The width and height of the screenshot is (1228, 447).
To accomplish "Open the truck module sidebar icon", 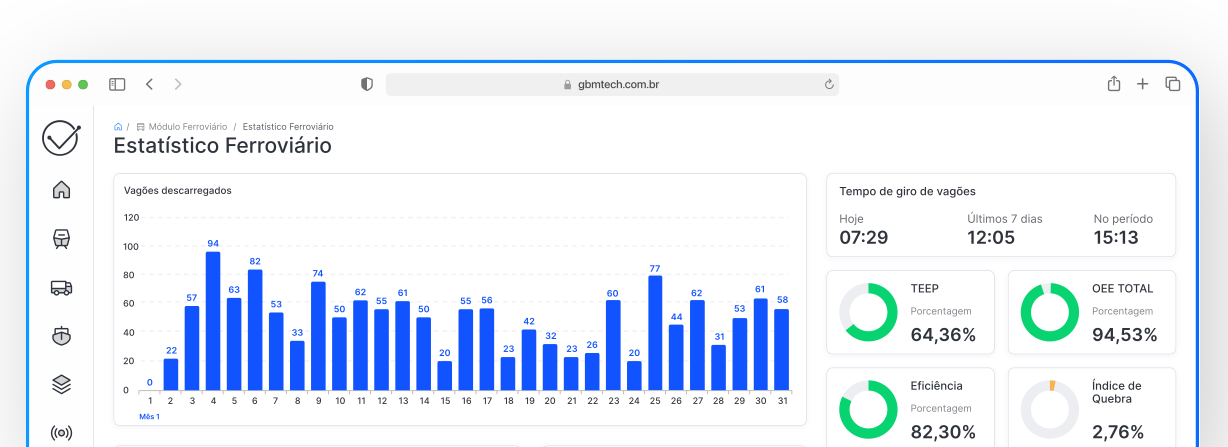I will [61, 287].
